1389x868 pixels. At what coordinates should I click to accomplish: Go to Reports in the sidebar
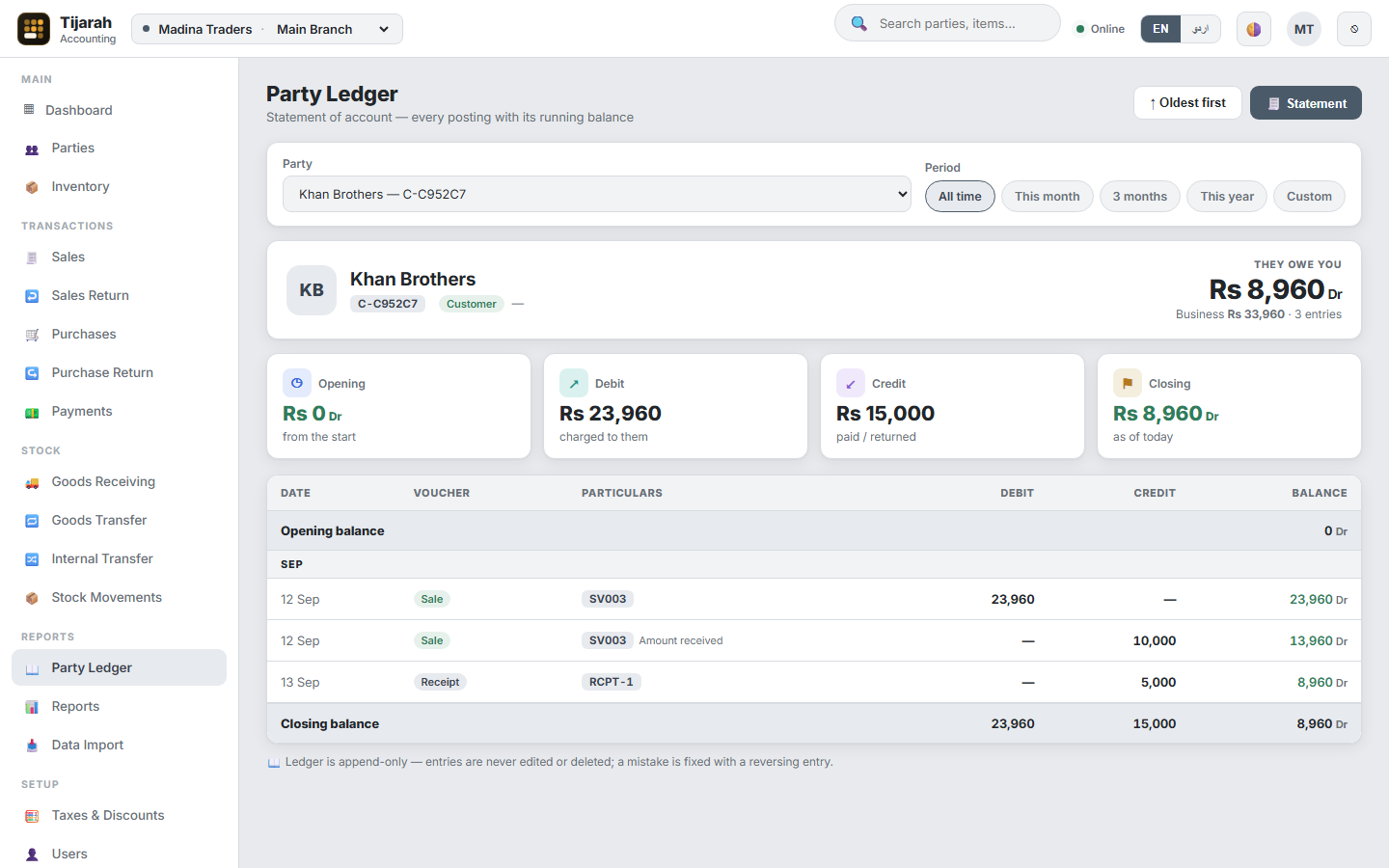click(x=119, y=706)
